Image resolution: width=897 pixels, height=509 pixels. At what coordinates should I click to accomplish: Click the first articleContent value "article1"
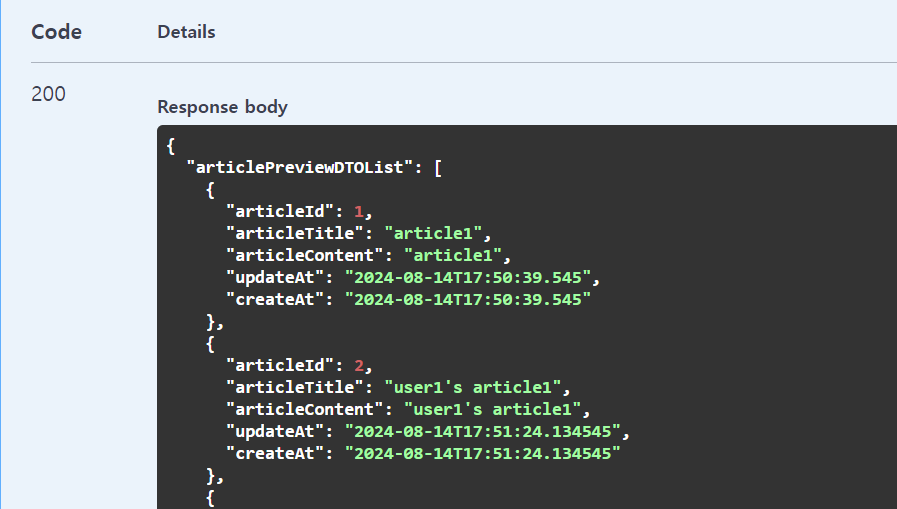click(453, 255)
